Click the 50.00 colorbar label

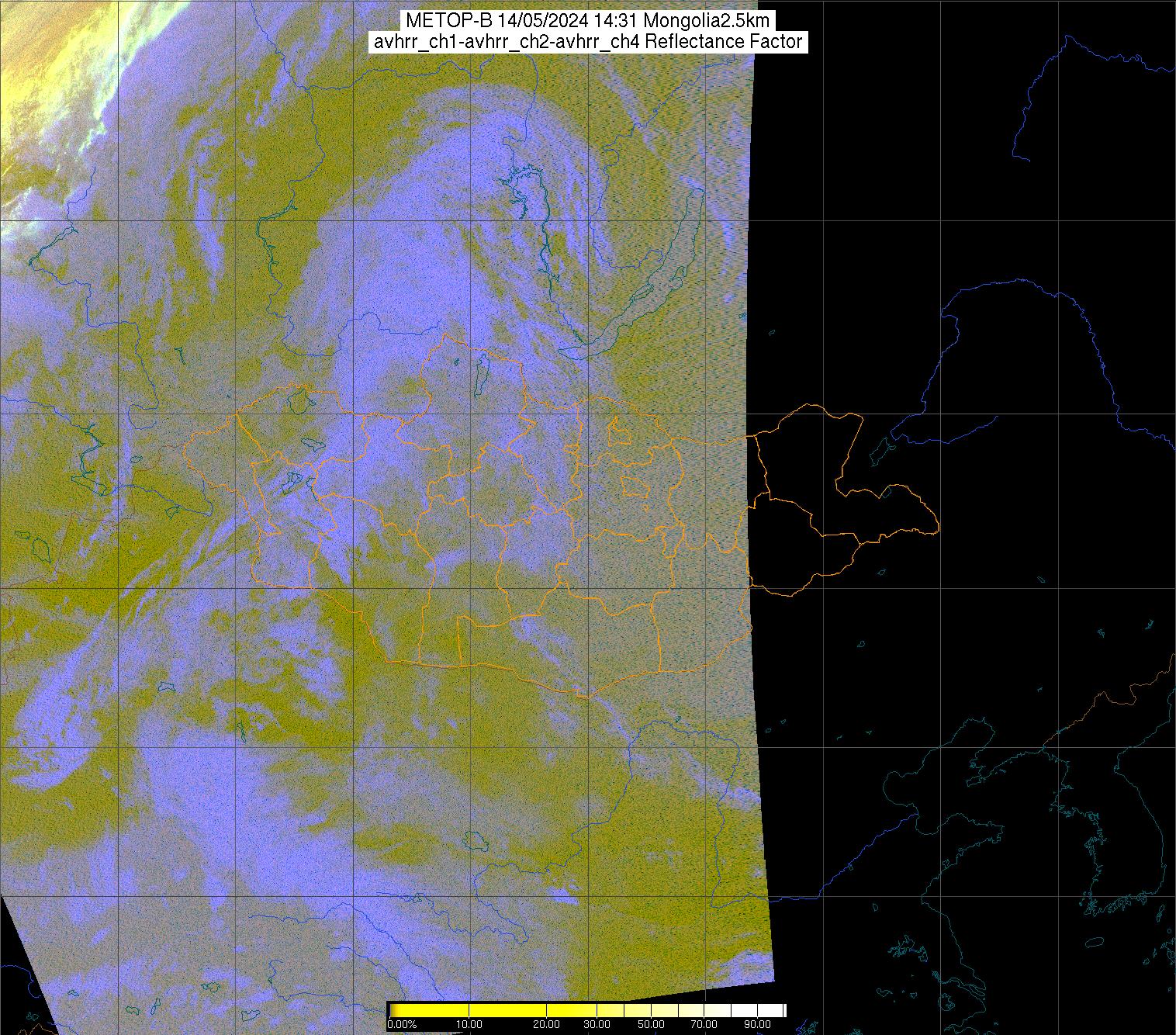point(651,1024)
